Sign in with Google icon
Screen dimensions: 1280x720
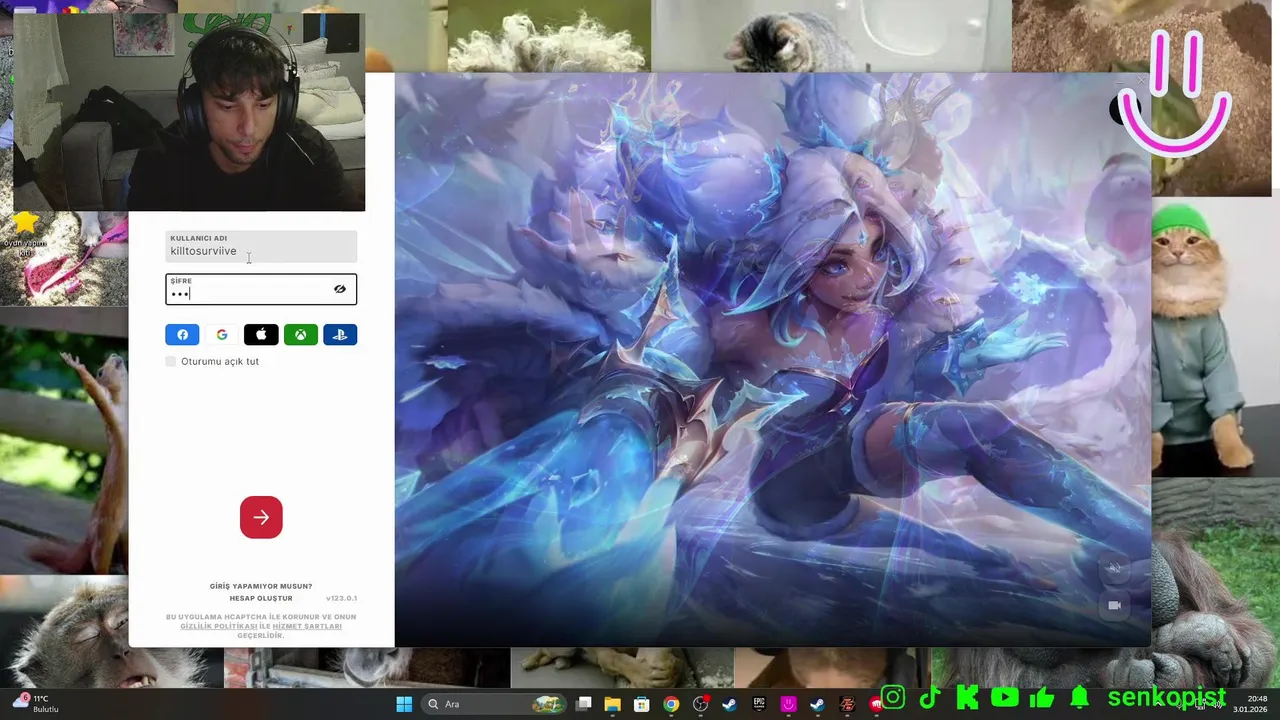click(x=222, y=335)
